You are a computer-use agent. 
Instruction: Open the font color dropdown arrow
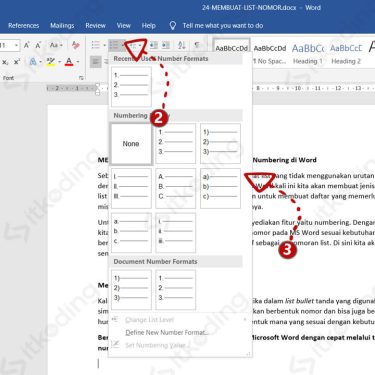78,62
